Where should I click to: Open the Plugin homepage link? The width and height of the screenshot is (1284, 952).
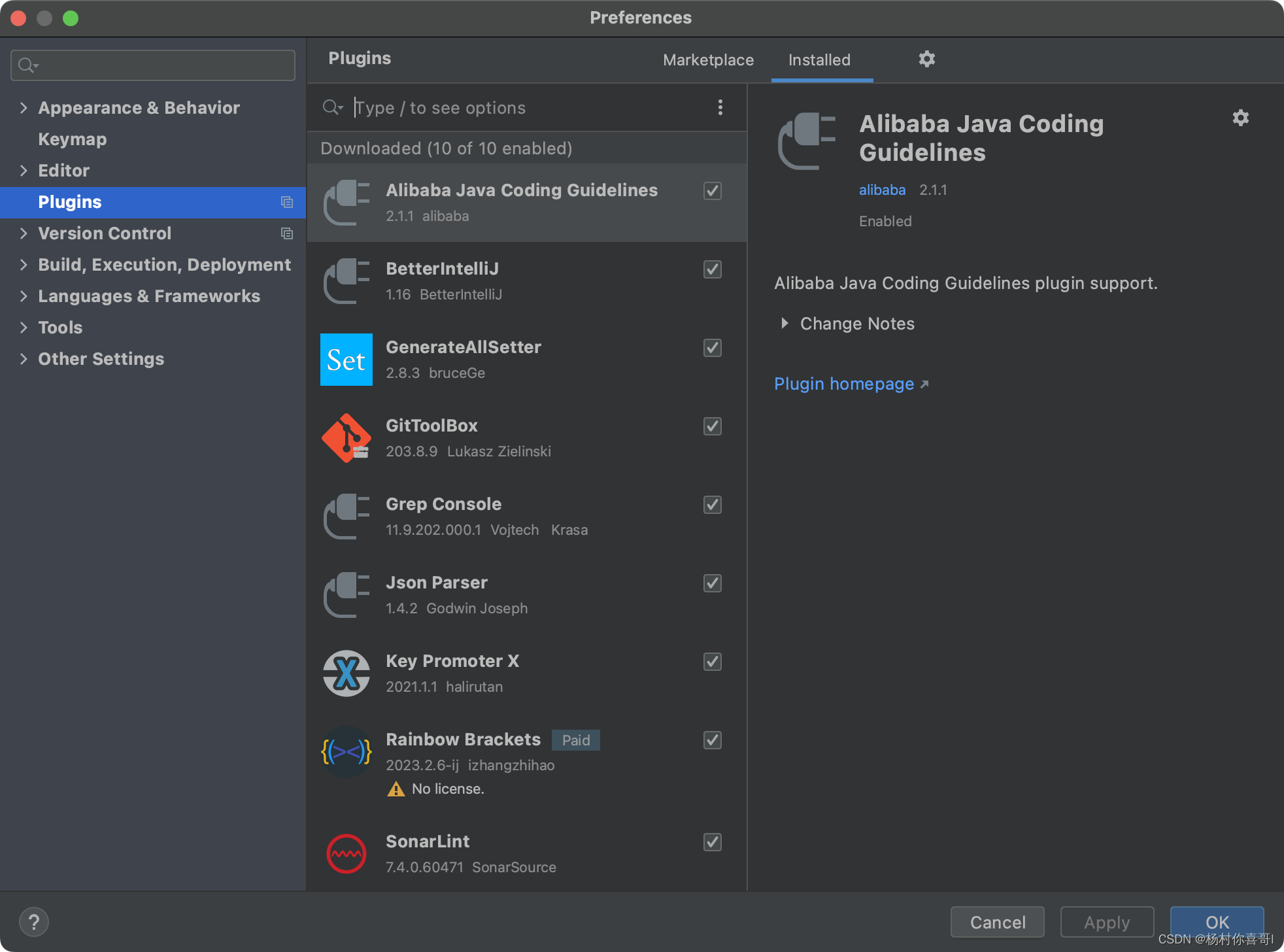coord(844,384)
